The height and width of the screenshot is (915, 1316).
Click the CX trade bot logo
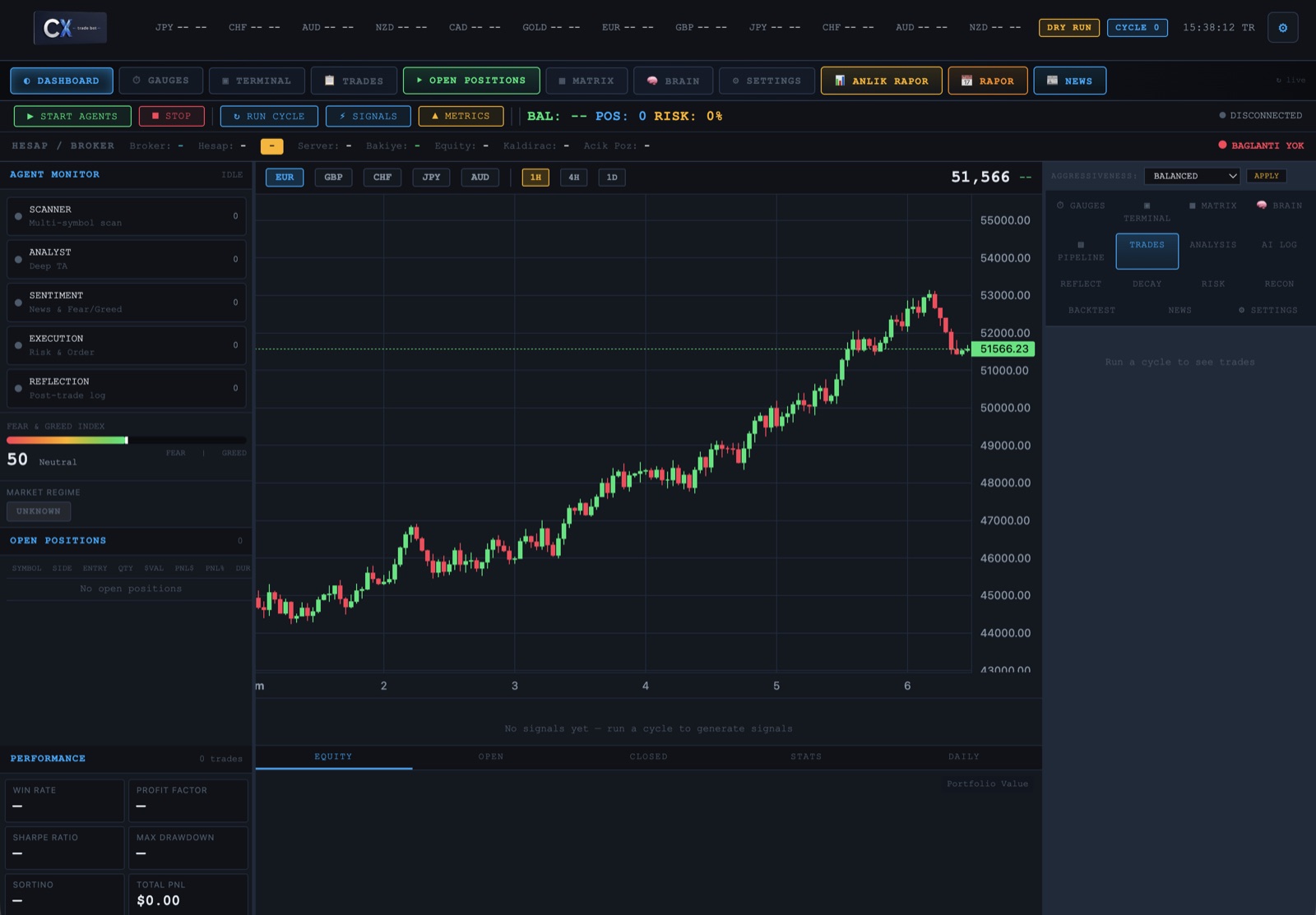[71, 28]
